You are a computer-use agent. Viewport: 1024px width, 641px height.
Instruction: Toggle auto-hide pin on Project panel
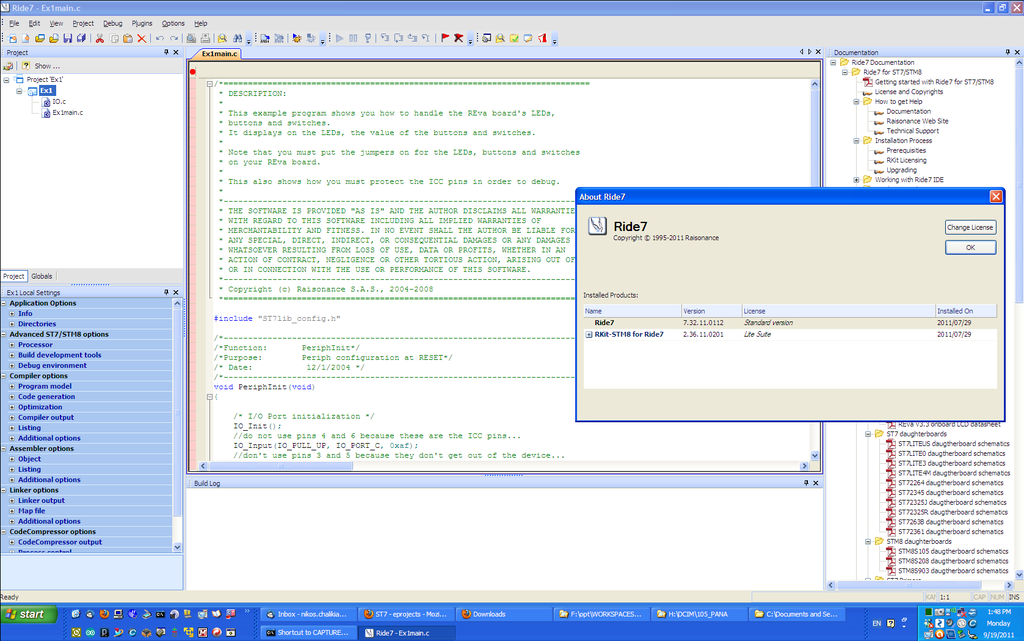click(166, 52)
